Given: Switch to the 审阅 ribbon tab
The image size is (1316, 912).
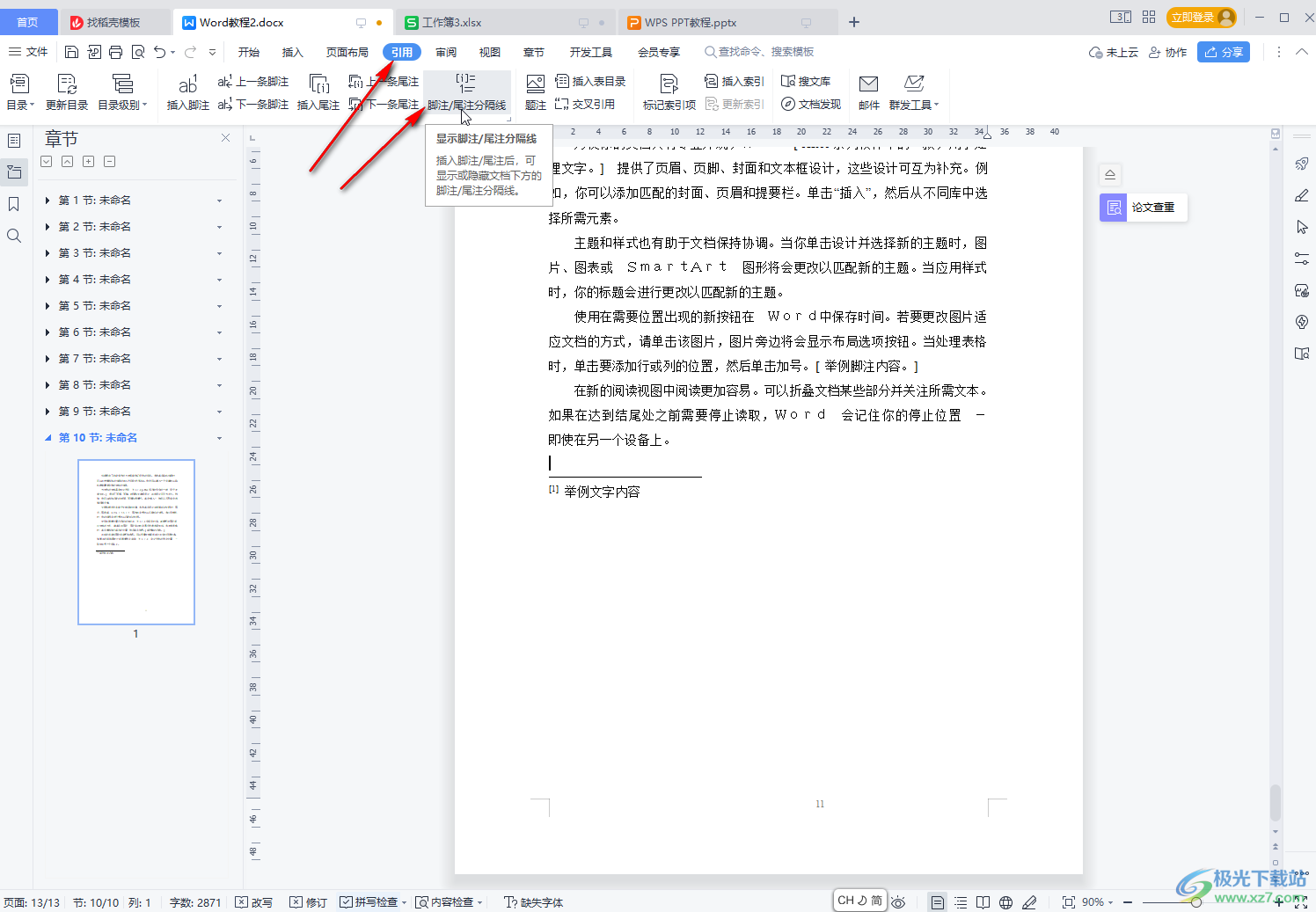Looking at the screenshot, I should [x=446, y=52].
